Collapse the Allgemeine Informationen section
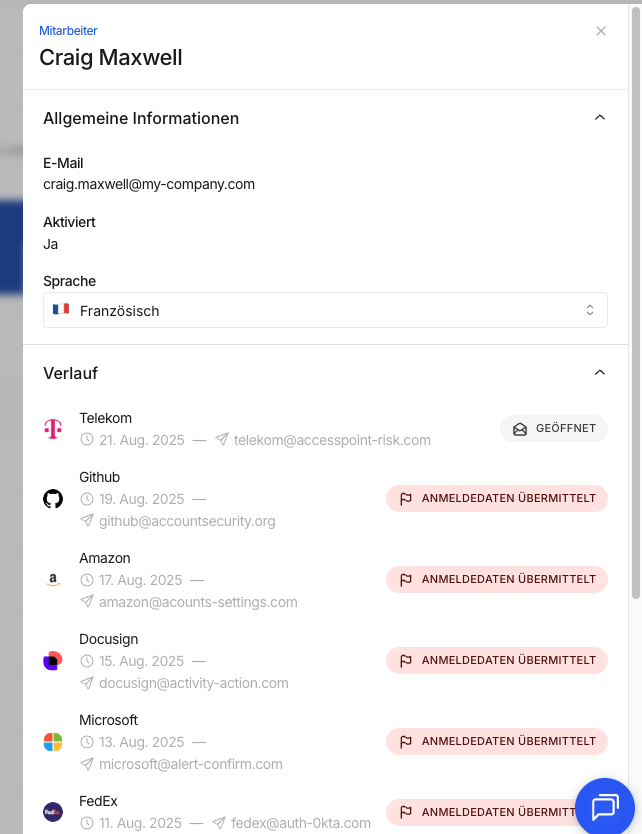The width and height of the screenshot is (642, 834). [x=599, y=118]
